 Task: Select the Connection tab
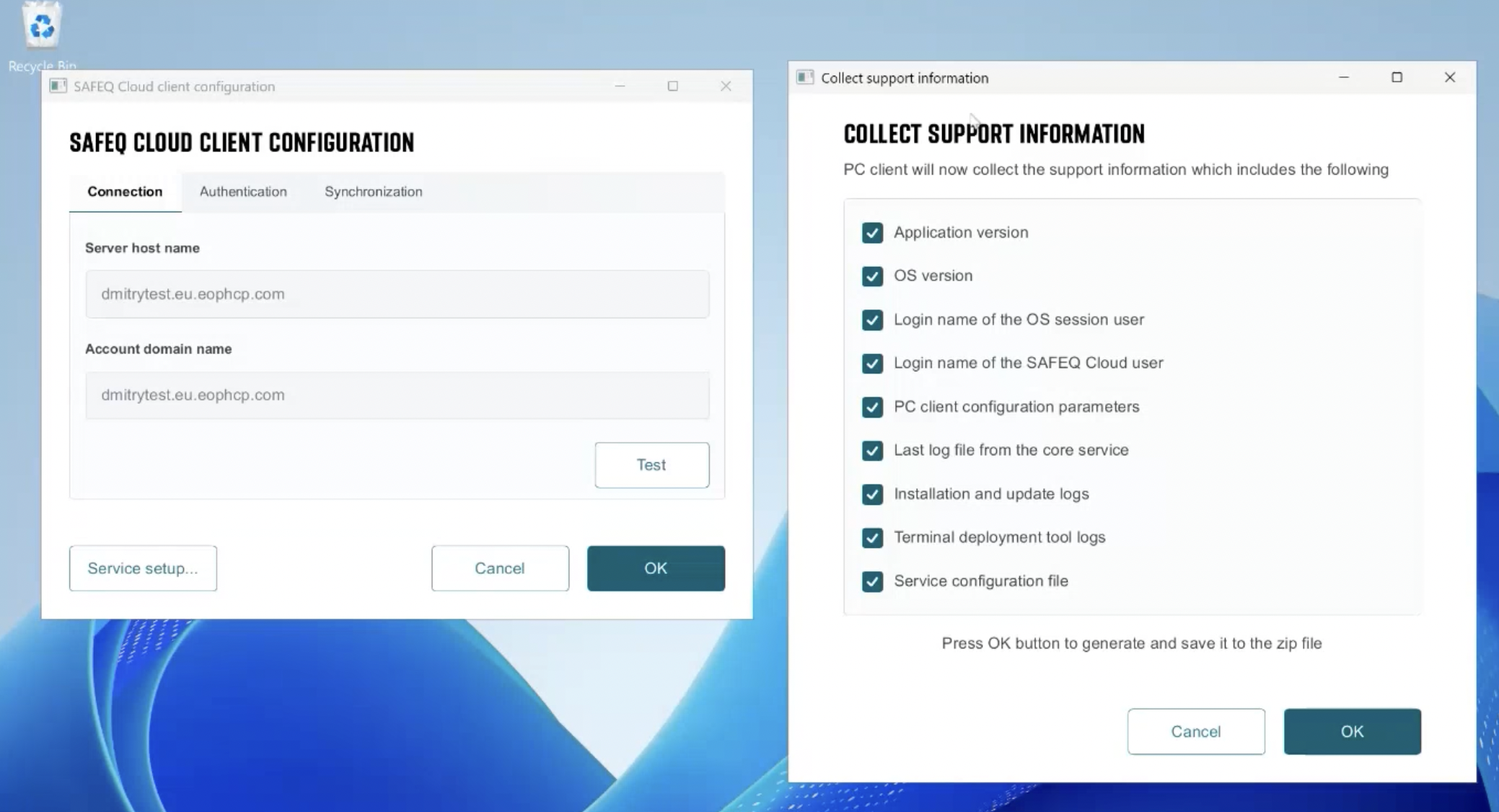125,192
